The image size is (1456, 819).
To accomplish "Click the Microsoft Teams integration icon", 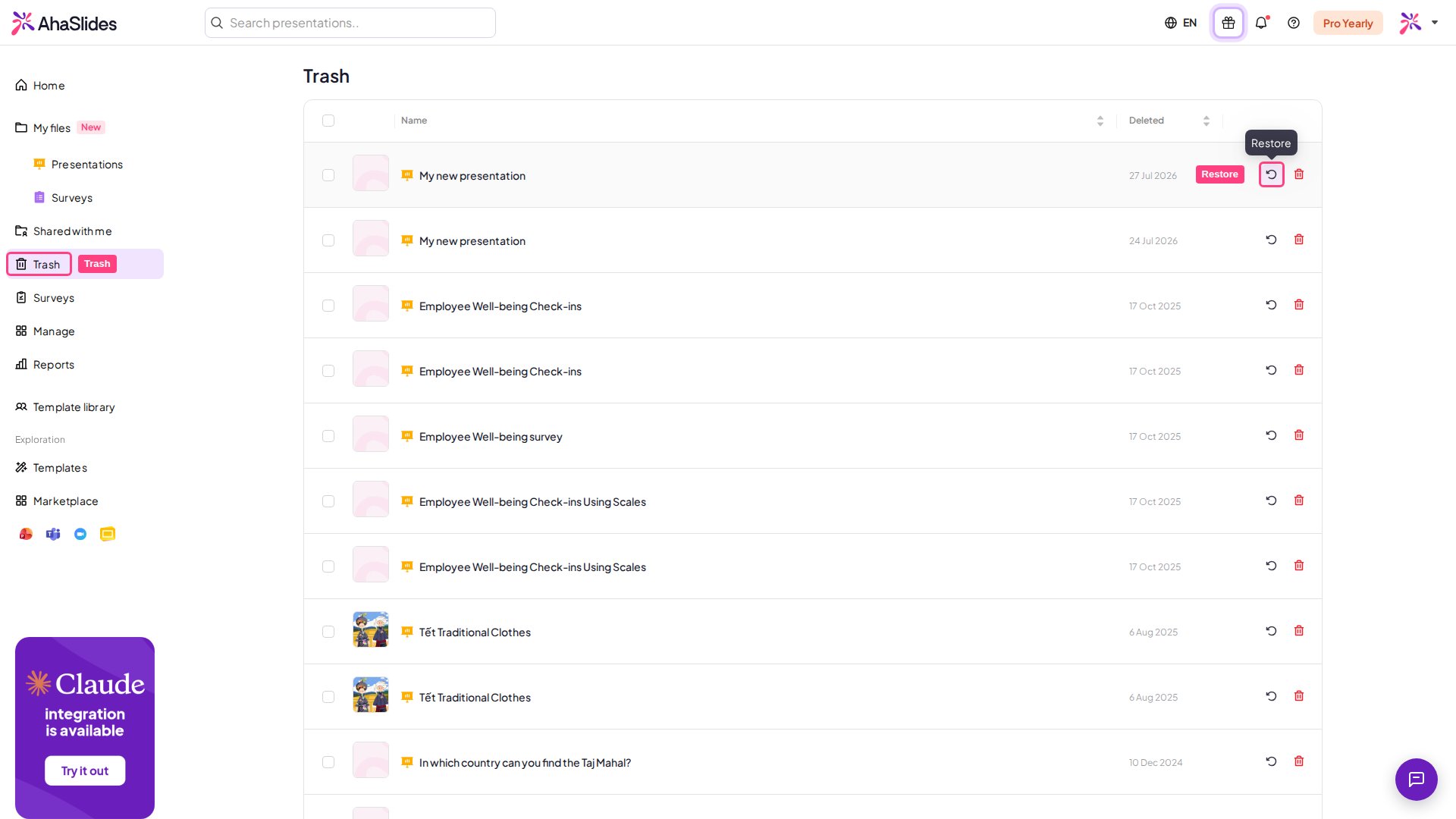I will coord(53,534).
